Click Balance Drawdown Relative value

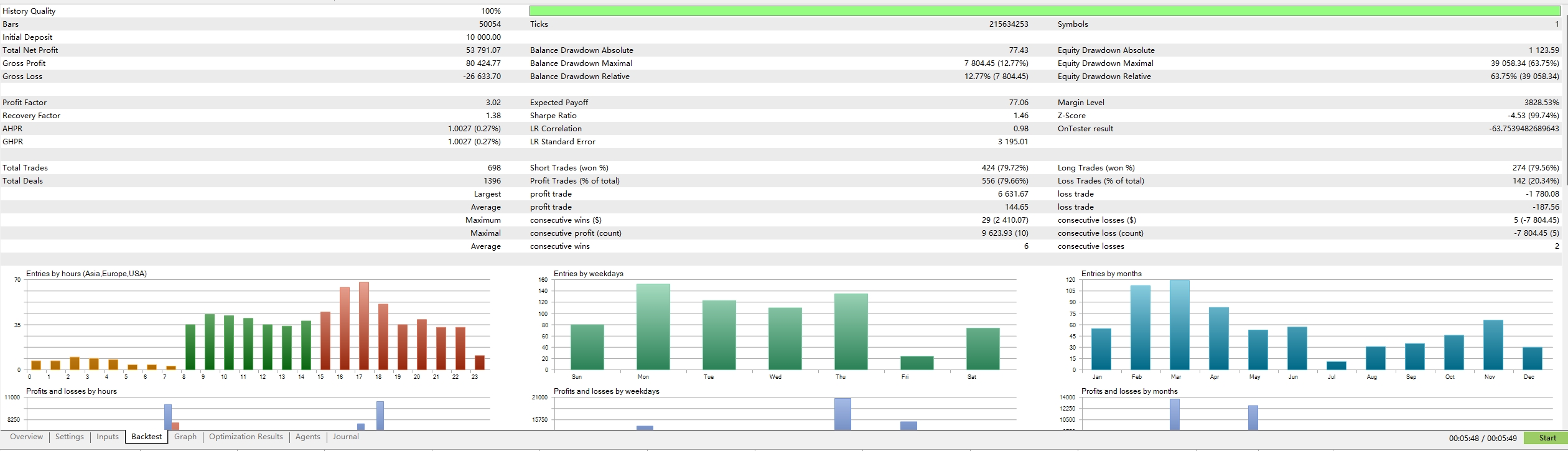(x=996, y=77)
